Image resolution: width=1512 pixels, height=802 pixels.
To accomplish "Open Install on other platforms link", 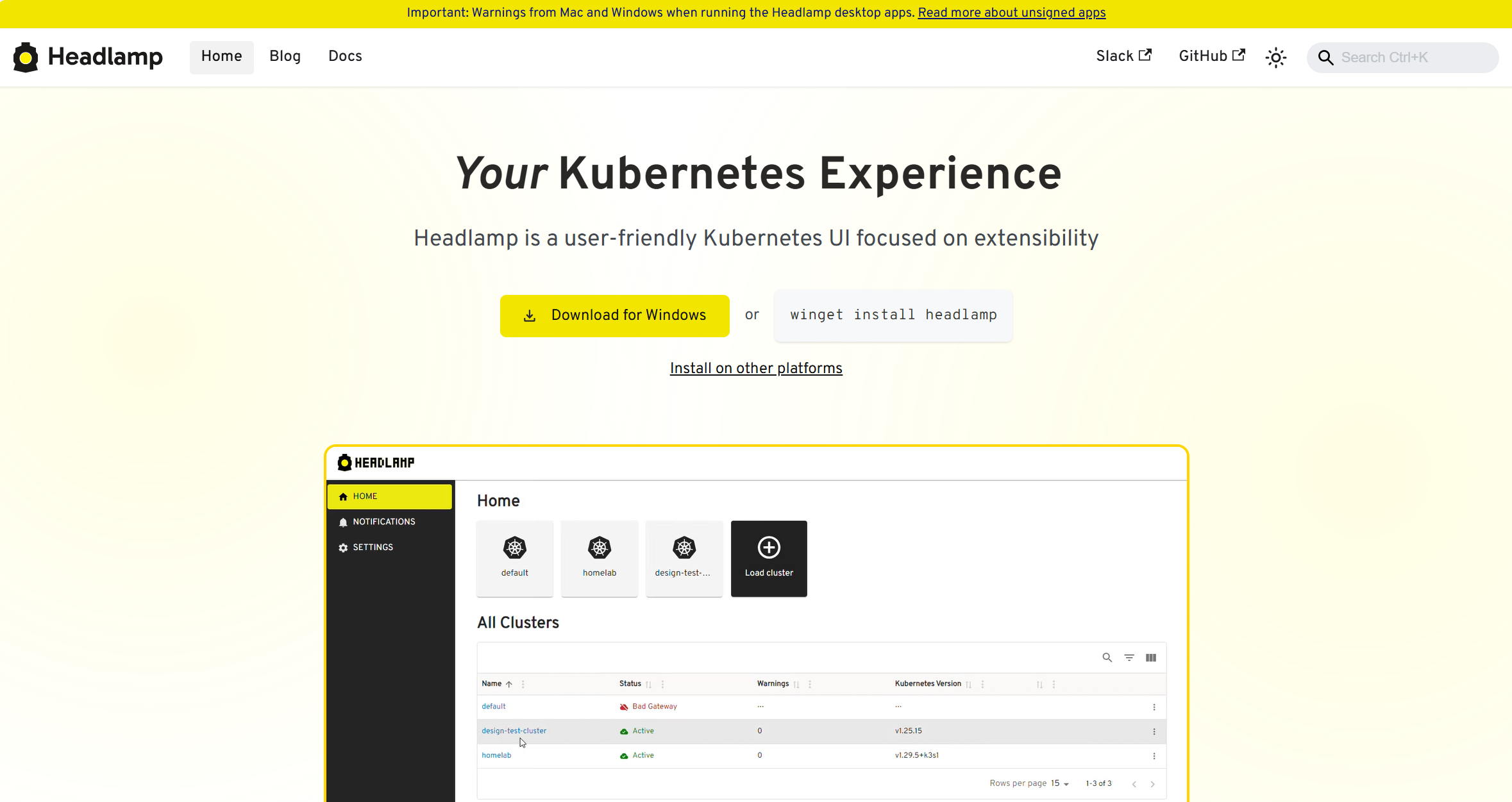I will coord(756,369).
